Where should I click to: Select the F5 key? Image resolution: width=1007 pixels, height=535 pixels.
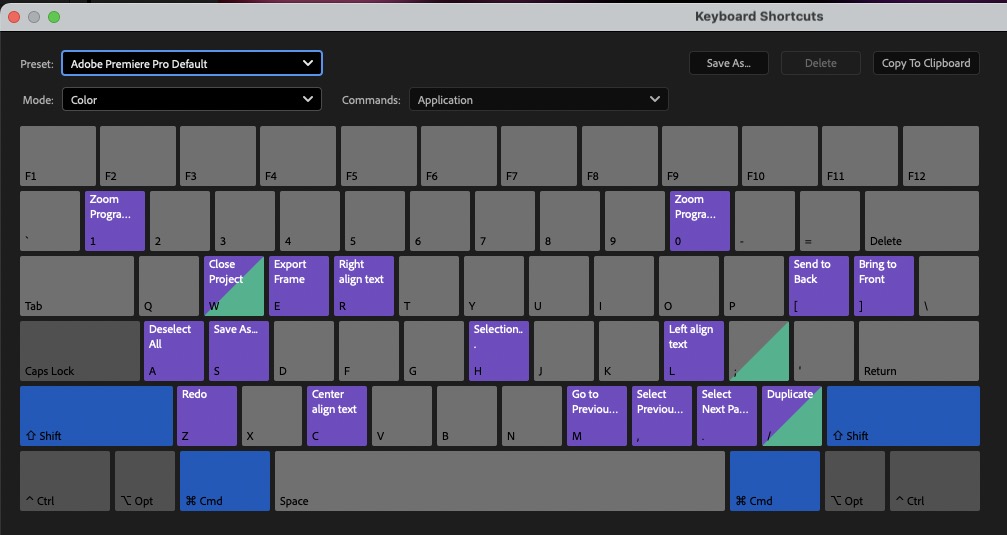click(x=378, y=156)
